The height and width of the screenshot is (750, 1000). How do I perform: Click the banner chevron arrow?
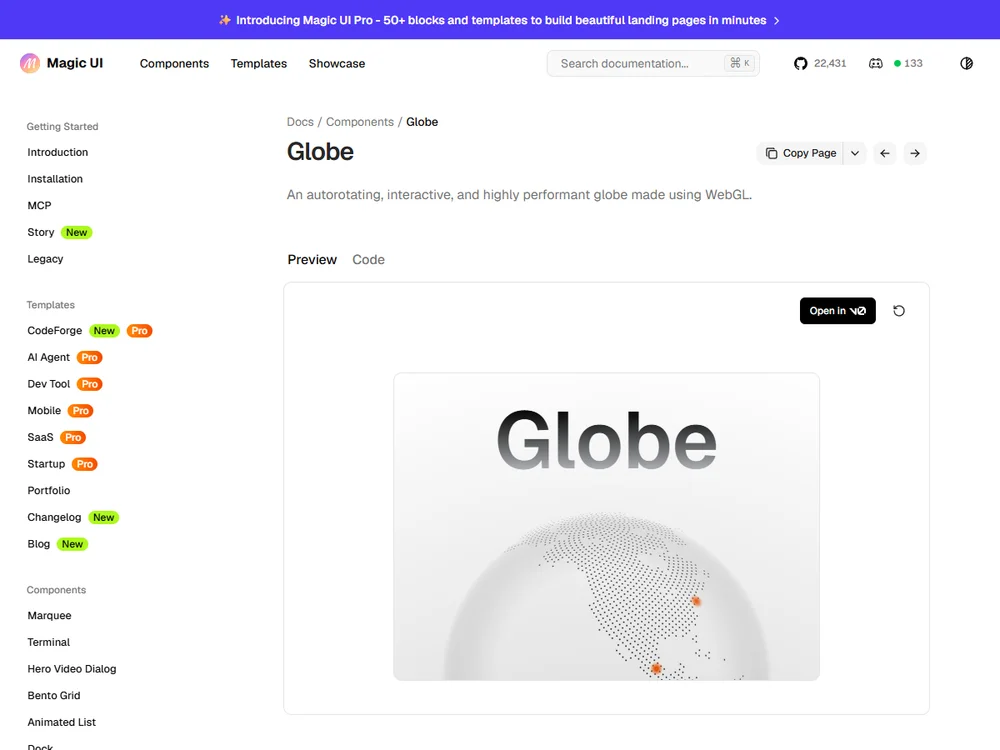(x=776, y=20)
